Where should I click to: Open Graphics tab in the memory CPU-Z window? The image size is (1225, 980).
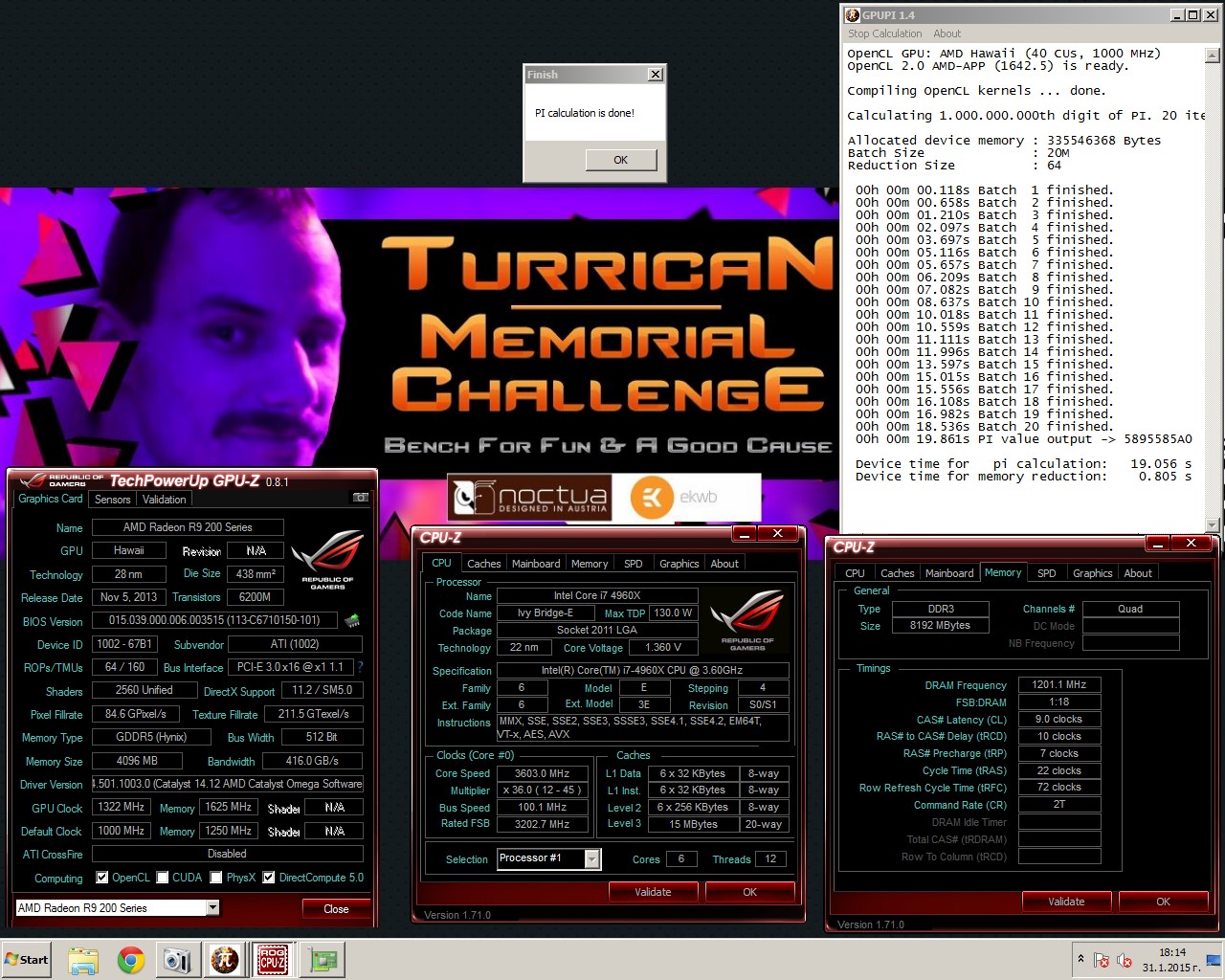click(x=1093, y=573)
